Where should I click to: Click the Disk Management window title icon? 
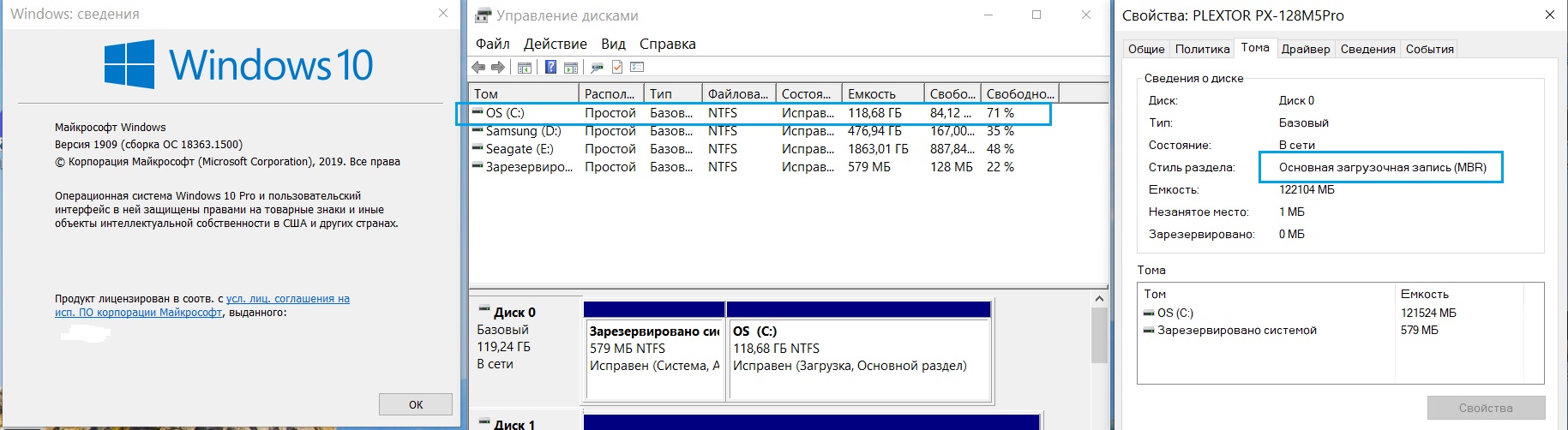484,15
